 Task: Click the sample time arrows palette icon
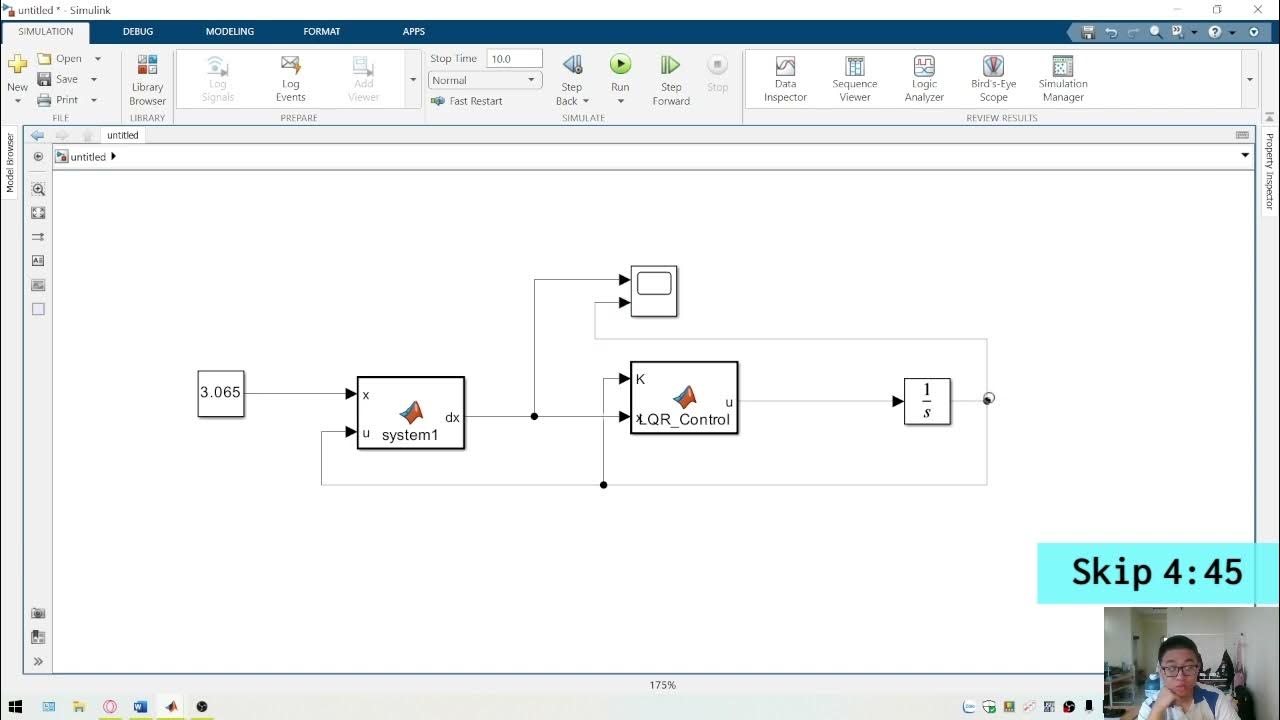click(x=38, y=237)
